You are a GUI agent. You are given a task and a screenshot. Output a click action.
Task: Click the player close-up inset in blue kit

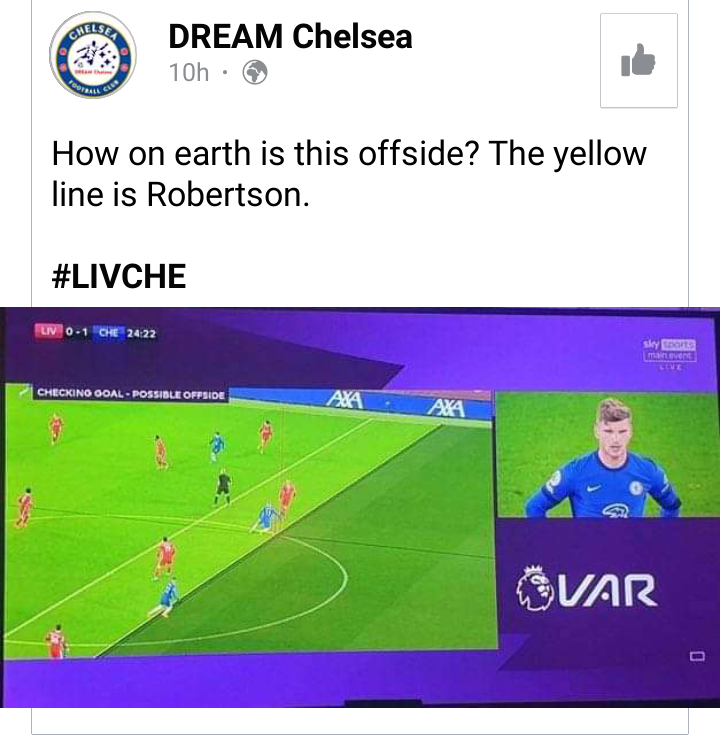[606, 454]
